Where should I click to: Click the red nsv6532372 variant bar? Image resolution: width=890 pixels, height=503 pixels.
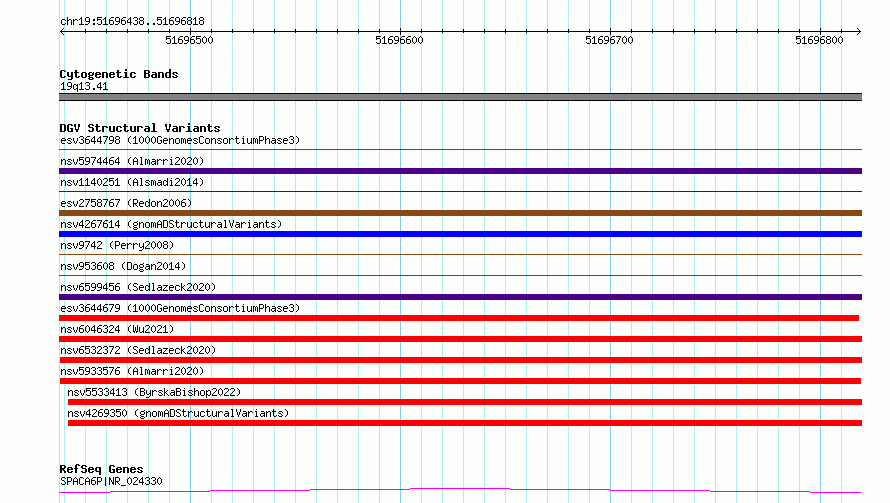click(460, 360)
